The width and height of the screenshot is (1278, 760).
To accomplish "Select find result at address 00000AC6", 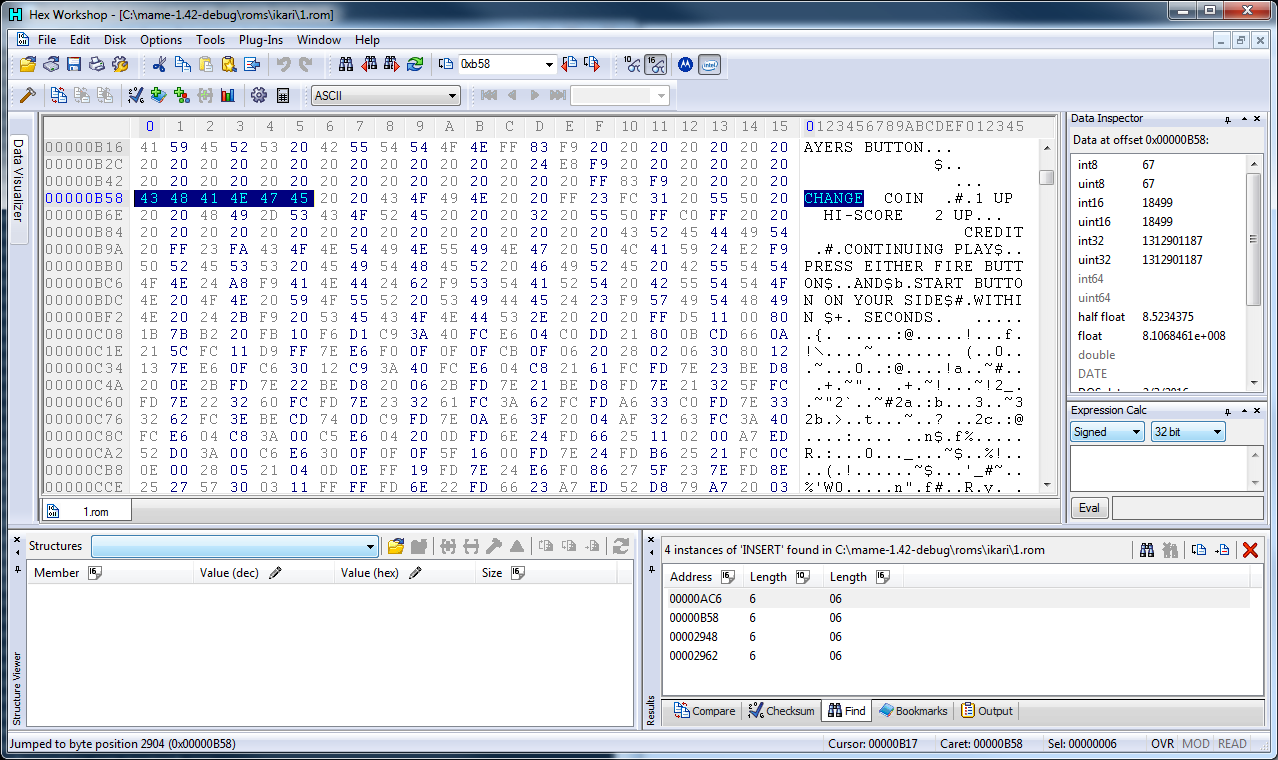I will [956, 599].
